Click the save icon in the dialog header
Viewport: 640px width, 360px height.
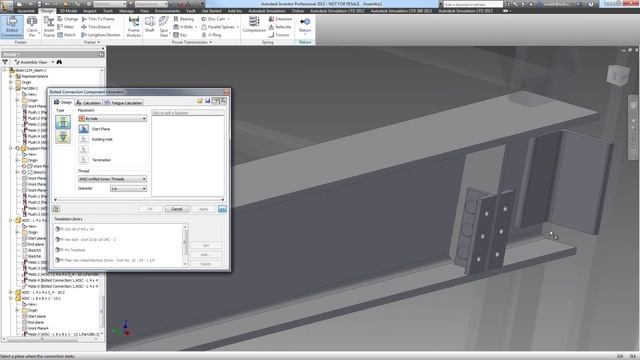[x=207, y=101]
